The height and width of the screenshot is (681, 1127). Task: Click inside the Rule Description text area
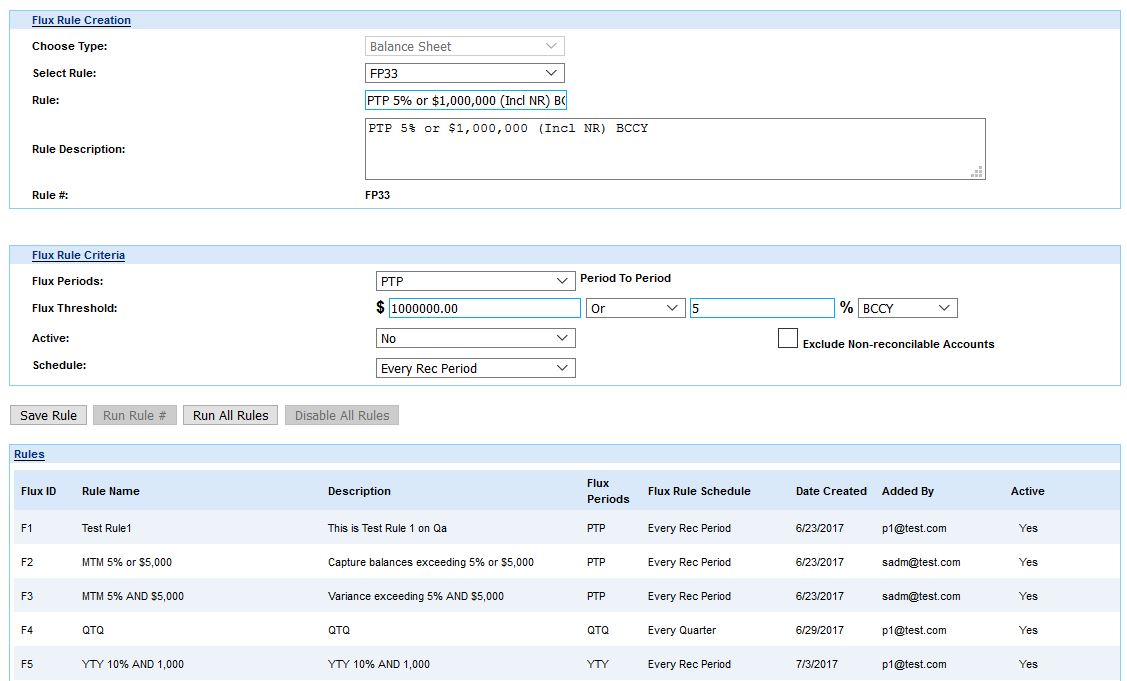(x=670, y=148)
